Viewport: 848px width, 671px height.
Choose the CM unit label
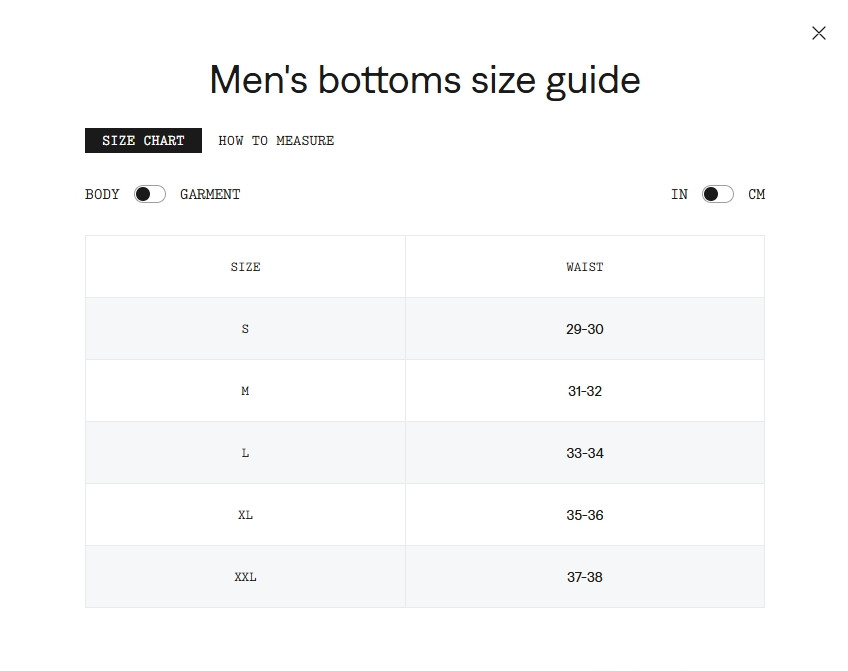pos(757,194)
